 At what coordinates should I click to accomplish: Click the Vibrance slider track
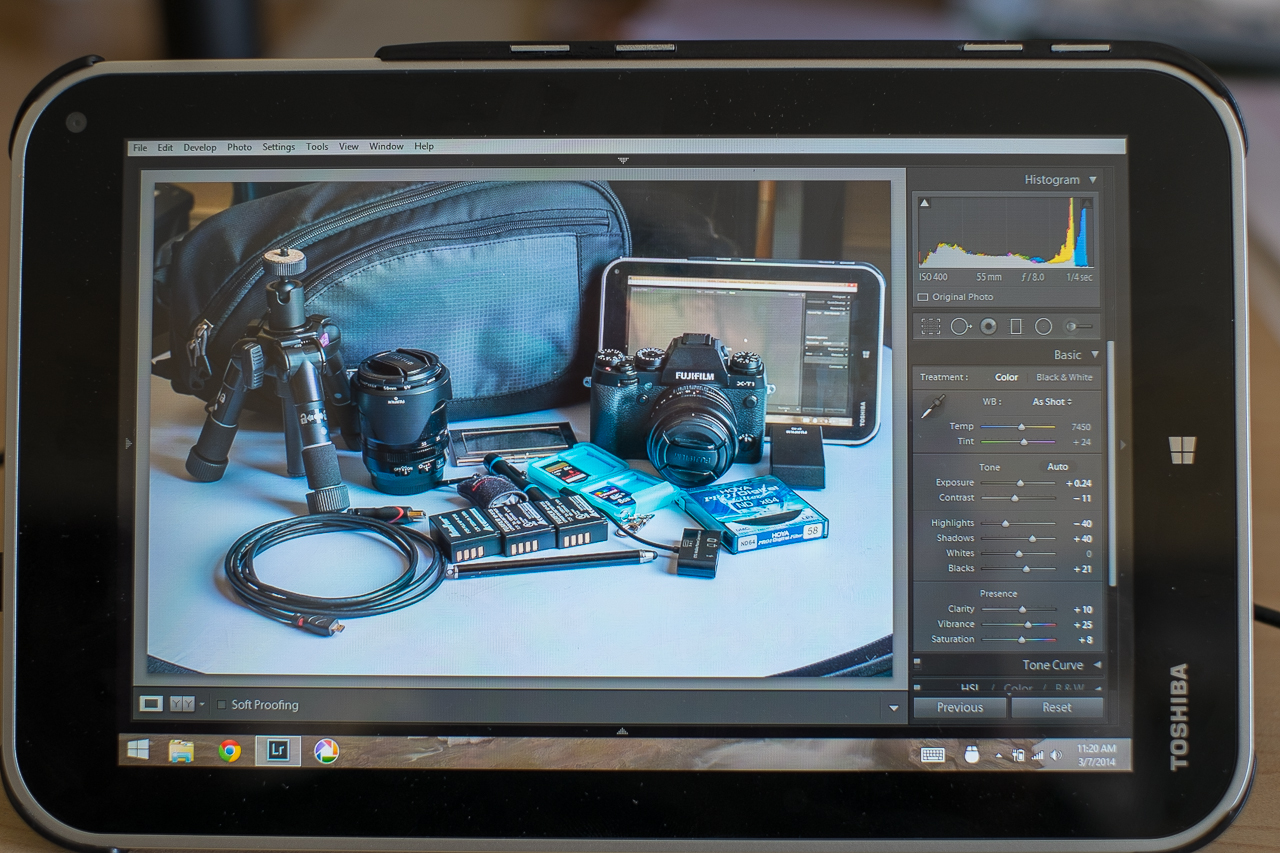click(1018, 625)
